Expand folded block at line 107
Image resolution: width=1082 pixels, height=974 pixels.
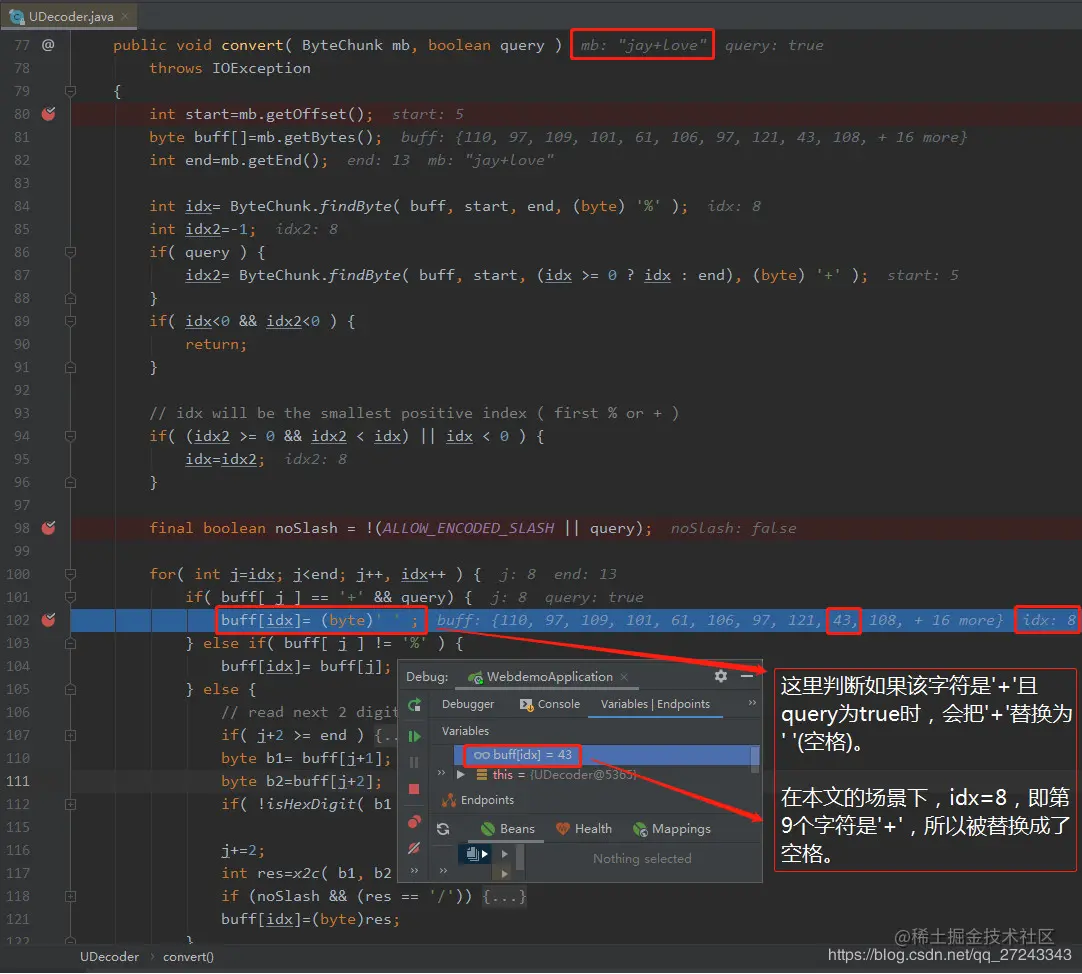click(70, 735)
